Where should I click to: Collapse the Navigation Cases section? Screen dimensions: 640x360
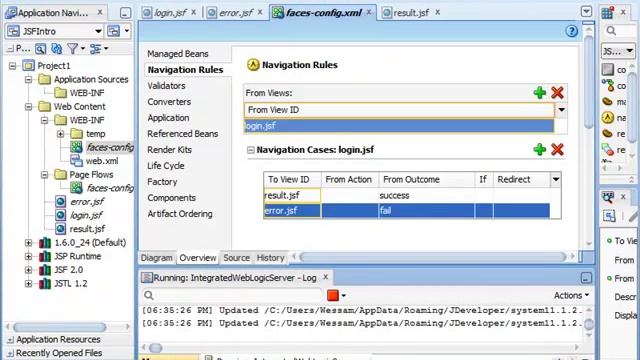tap(251, 150)
